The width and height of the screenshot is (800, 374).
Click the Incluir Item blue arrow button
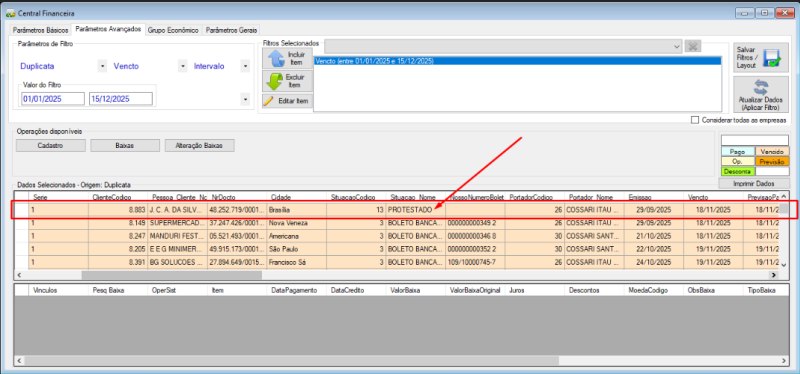pos(287,59)
